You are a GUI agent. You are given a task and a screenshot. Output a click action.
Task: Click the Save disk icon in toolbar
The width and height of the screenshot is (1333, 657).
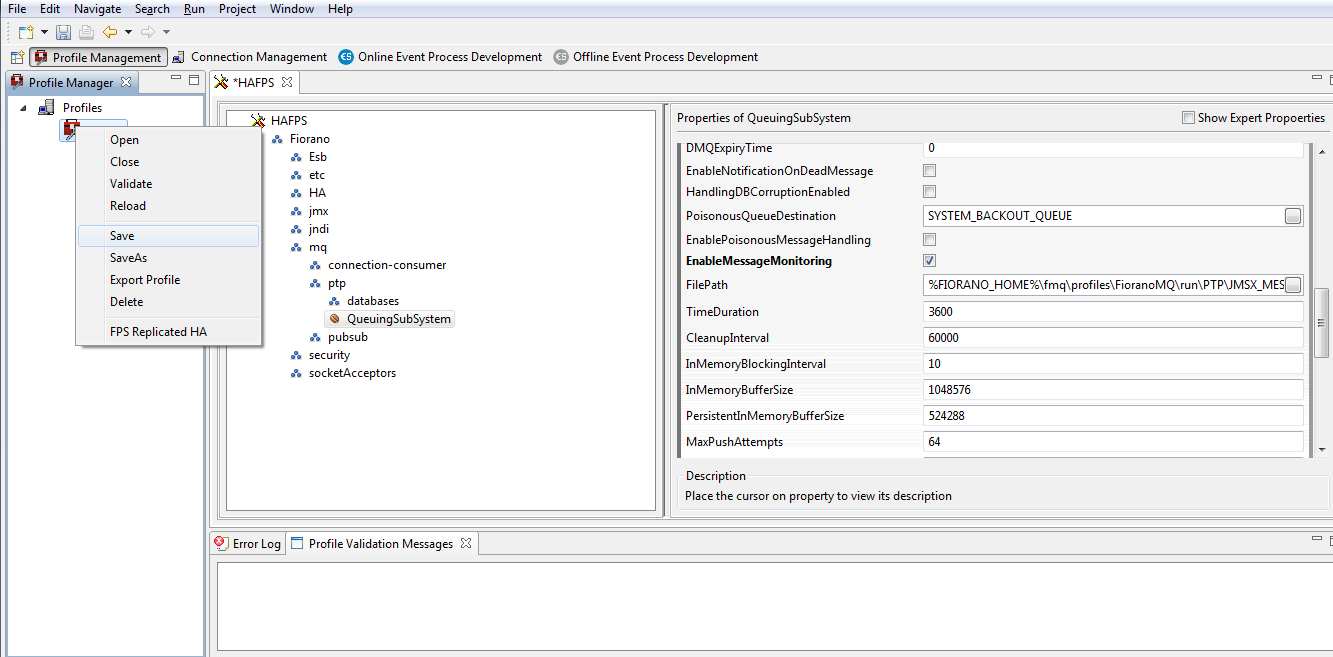click(x=64, y=32)
